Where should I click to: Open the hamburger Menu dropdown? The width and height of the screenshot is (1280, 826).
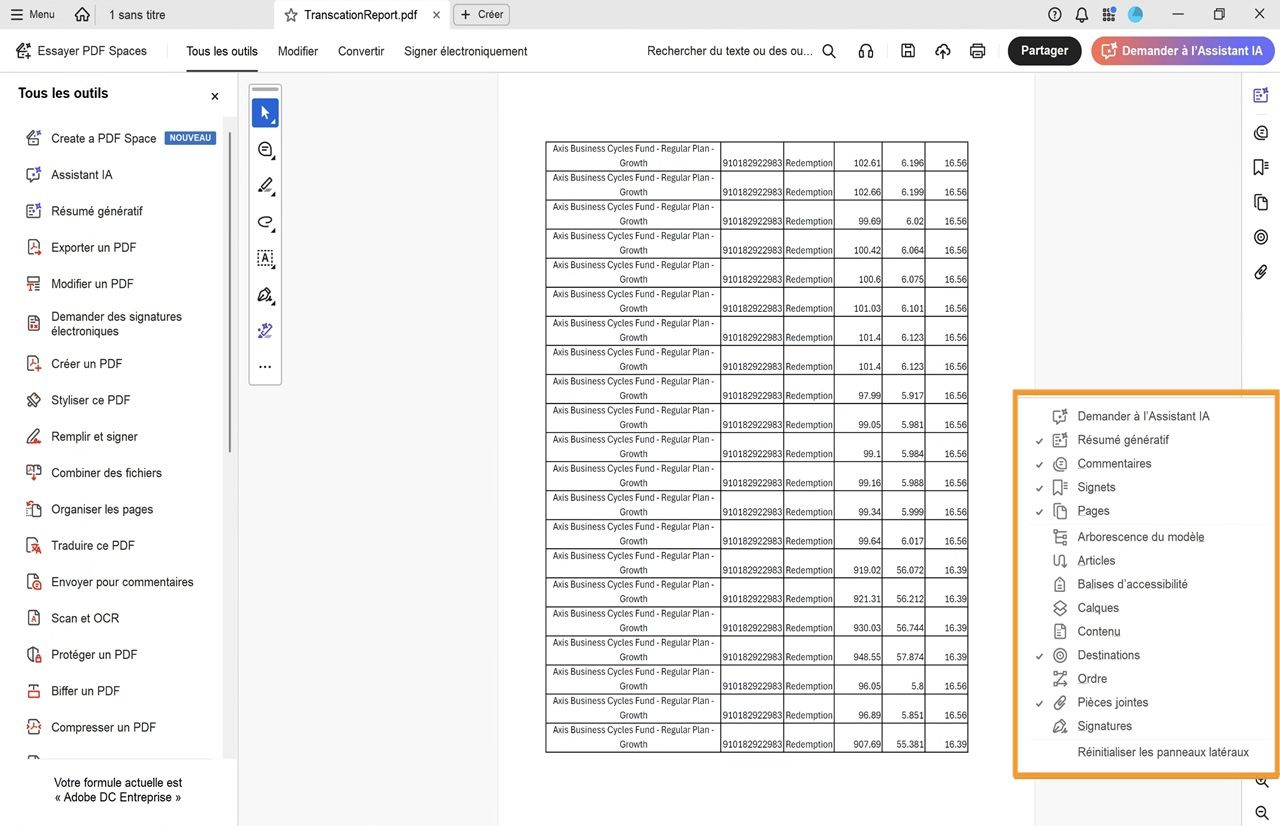(x=33, y=14)
